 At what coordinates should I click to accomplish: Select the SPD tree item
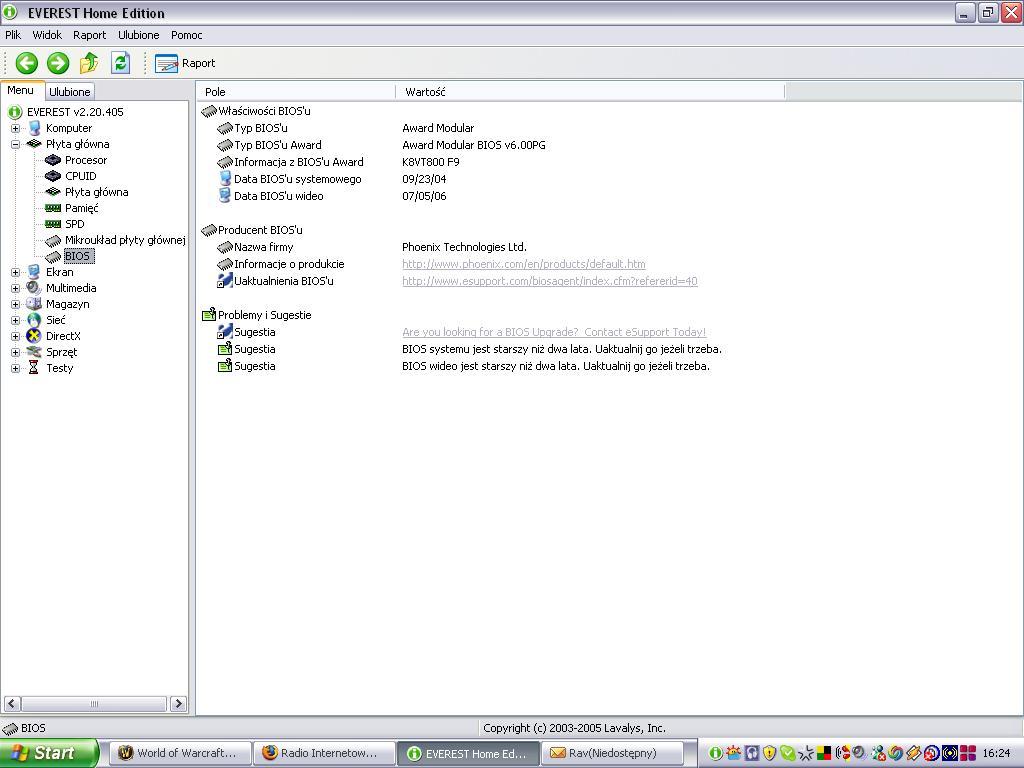[74, 224]
